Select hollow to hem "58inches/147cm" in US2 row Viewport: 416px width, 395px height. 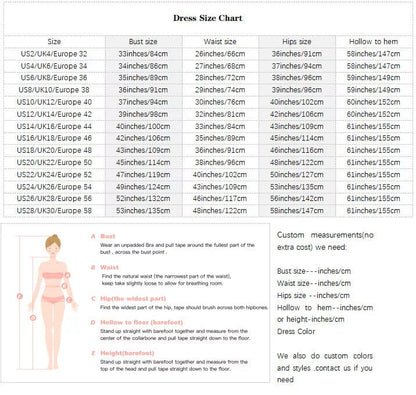[x=373, y=54]
